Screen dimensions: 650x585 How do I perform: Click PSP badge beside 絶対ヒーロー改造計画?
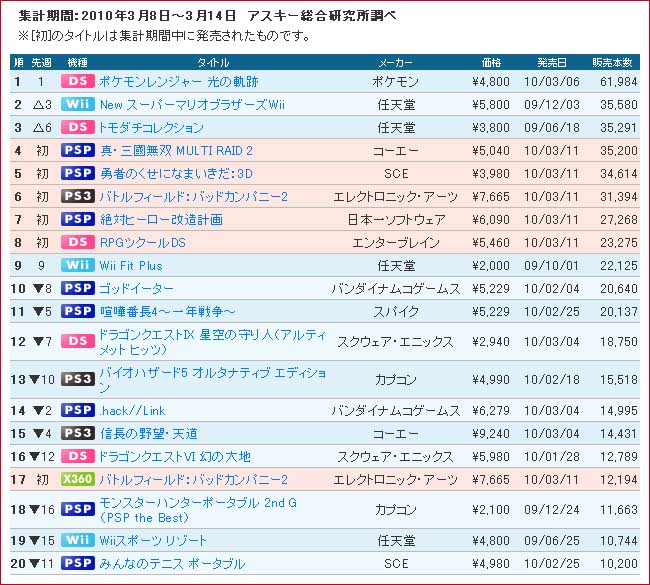pos(78,219)
